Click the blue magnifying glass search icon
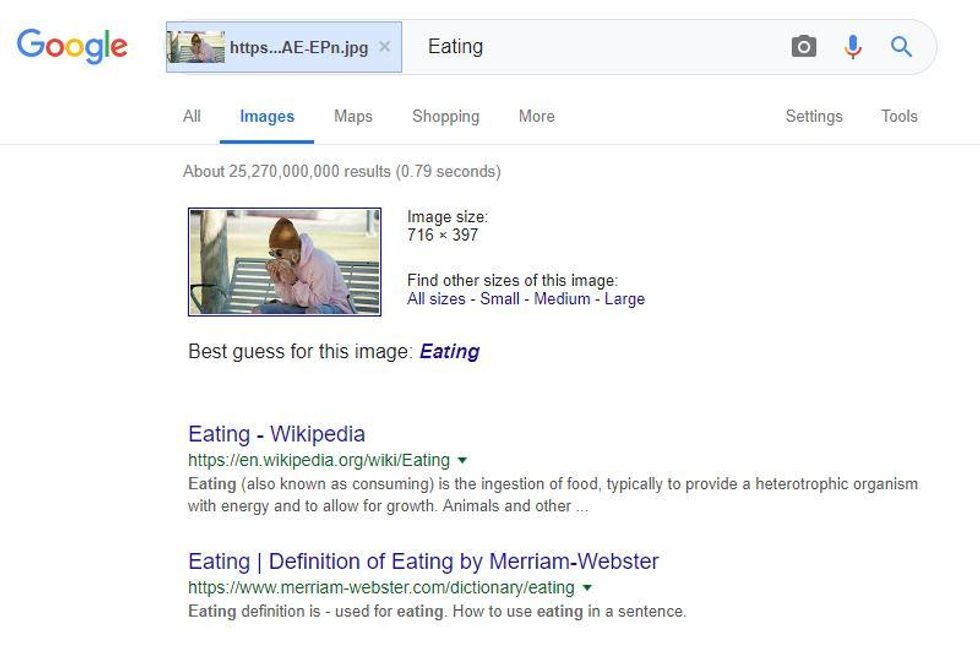Screen dimensions: 980x648 coord(901,46)
